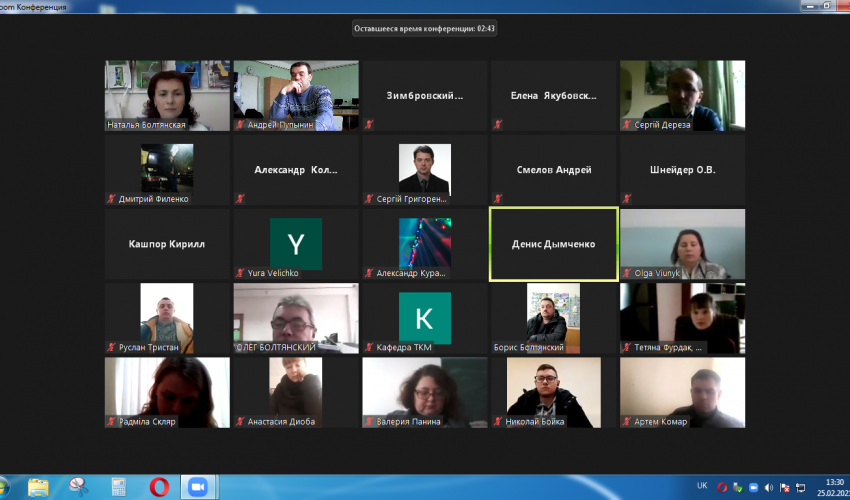
Task: Select Наталья Болтянская video tile
Action: coord(167,95)
